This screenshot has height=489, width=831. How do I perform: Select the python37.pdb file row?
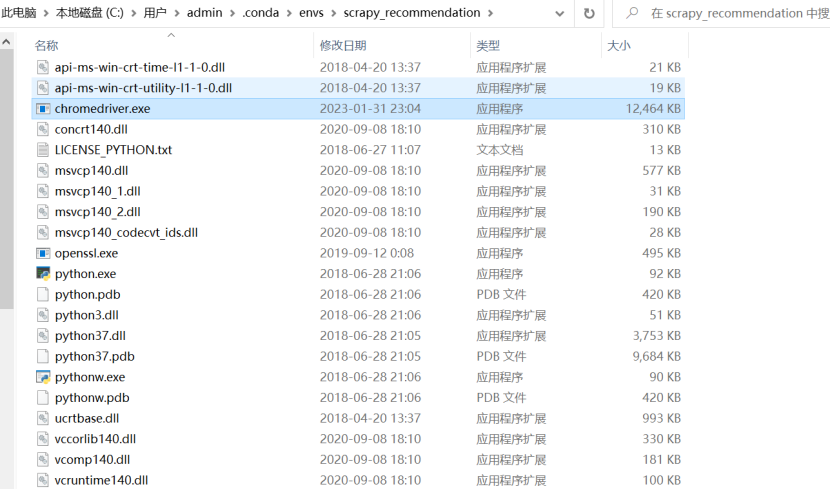point(95,357)
